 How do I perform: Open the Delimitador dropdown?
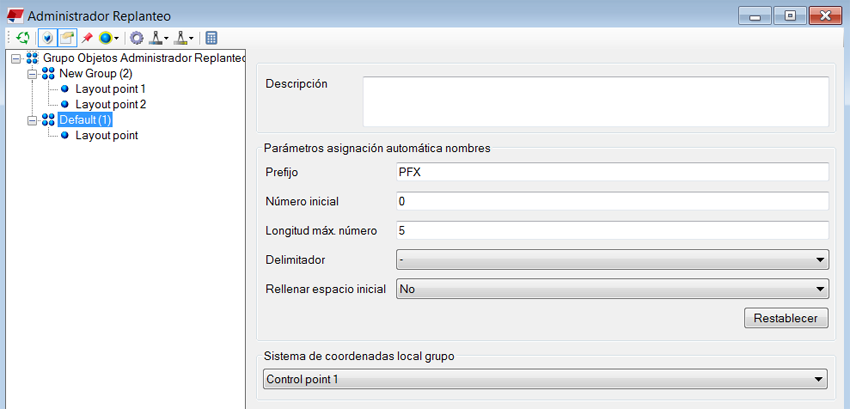613,260
